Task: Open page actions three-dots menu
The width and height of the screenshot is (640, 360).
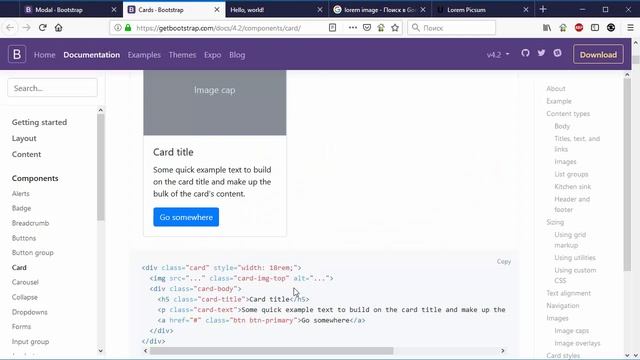Action: [x=353, y=28]
